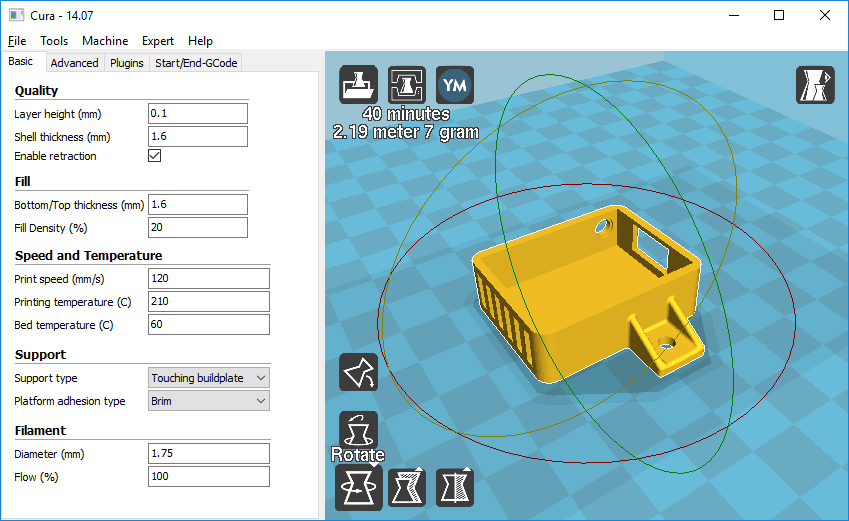Click the '2.19 meter 7 gram' text

tap(406, 132)
